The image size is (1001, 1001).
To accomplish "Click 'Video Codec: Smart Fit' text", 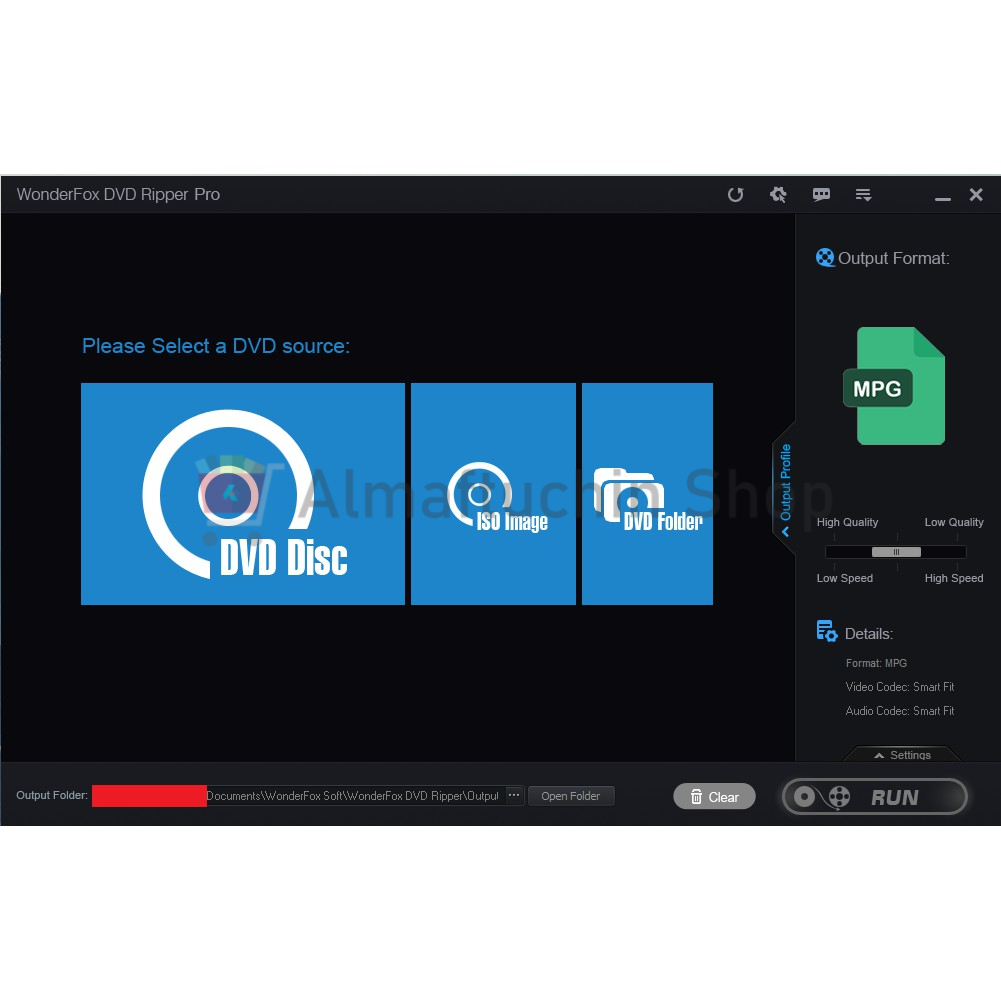I will (x=899, y=687).
